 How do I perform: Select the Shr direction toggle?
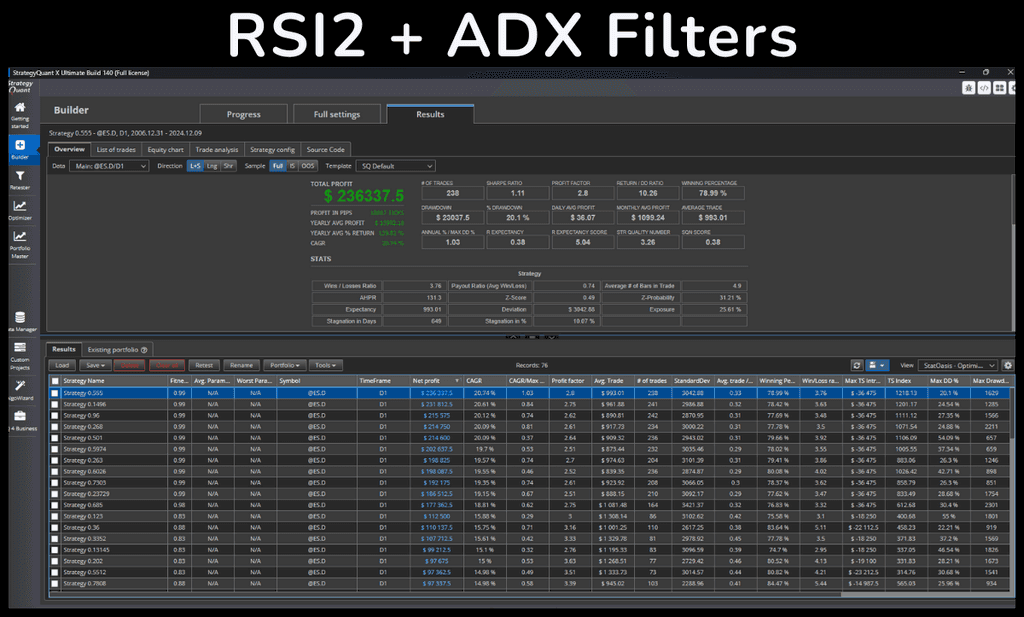pos(227,165)
